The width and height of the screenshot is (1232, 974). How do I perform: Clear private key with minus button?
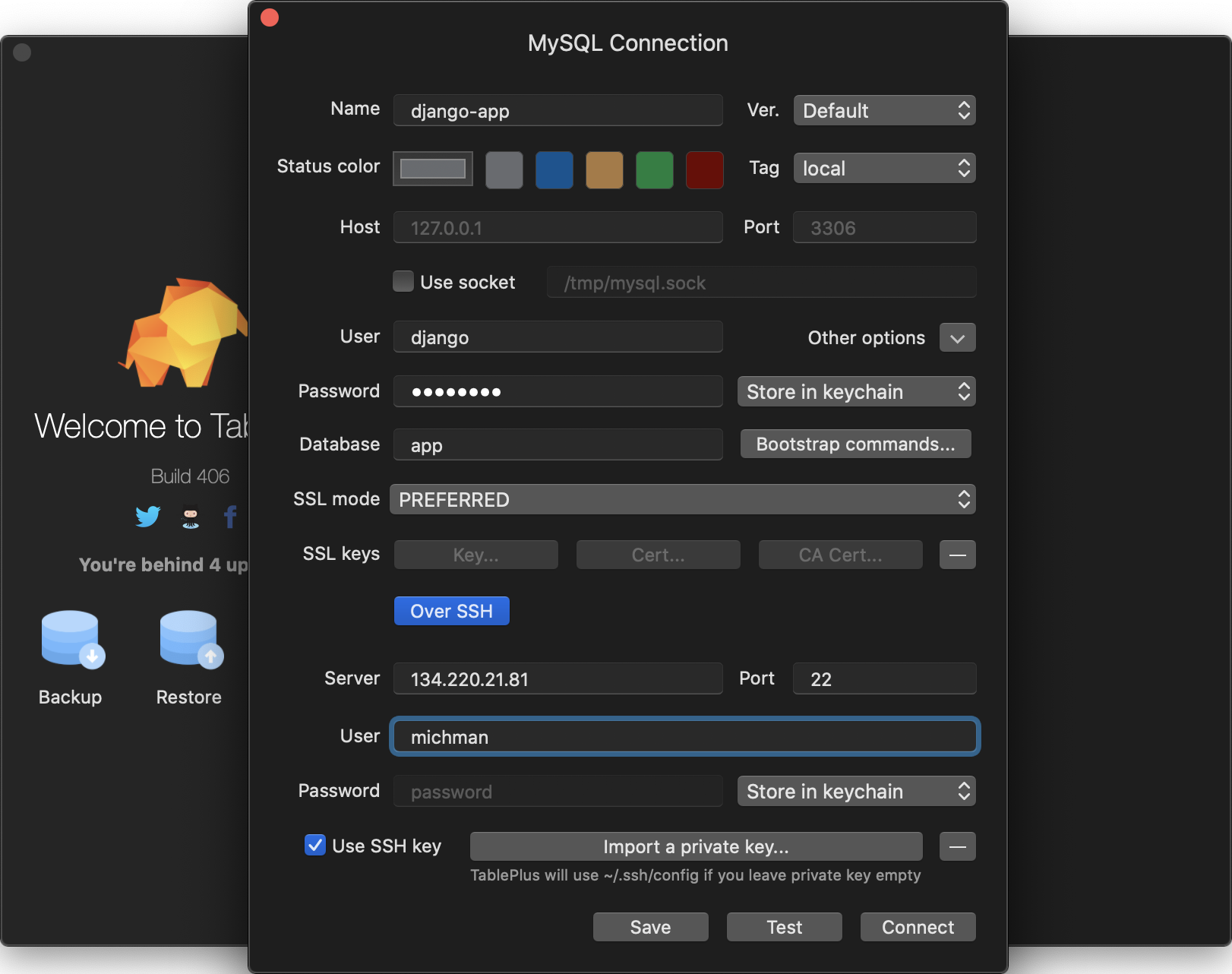[x=957, y=846]
